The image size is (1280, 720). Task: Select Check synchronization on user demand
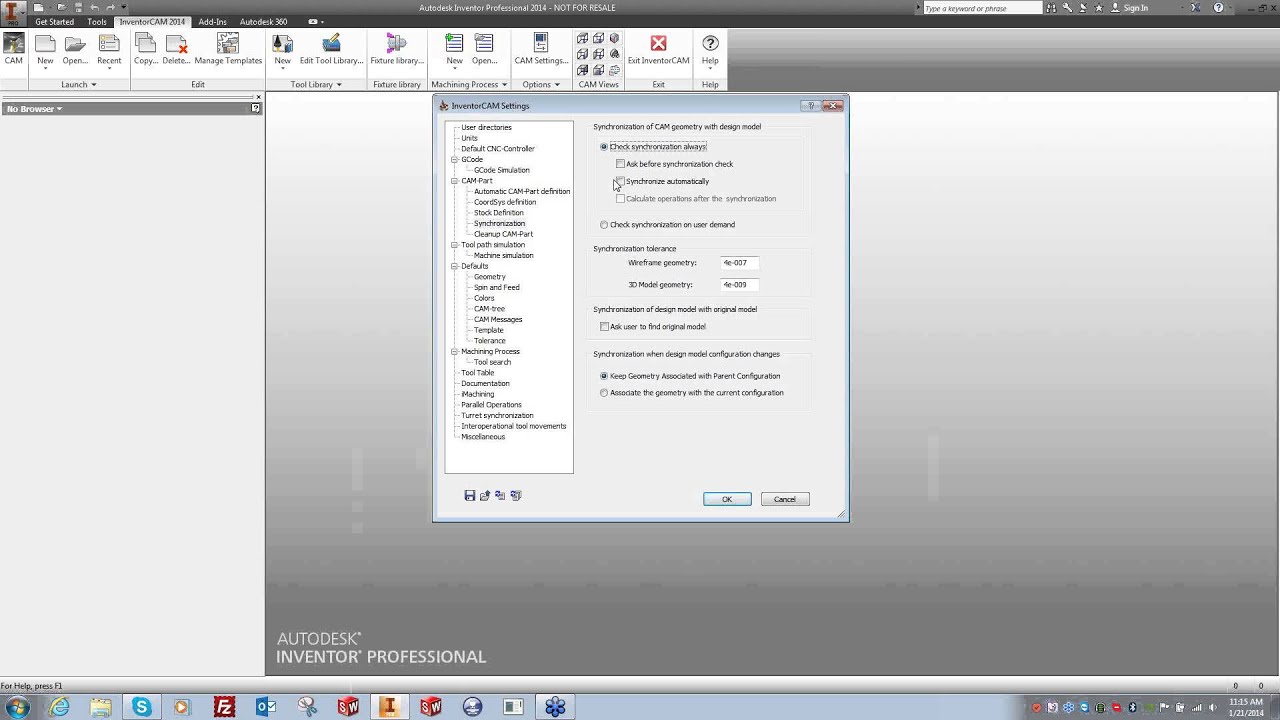[x=604, y=225]
